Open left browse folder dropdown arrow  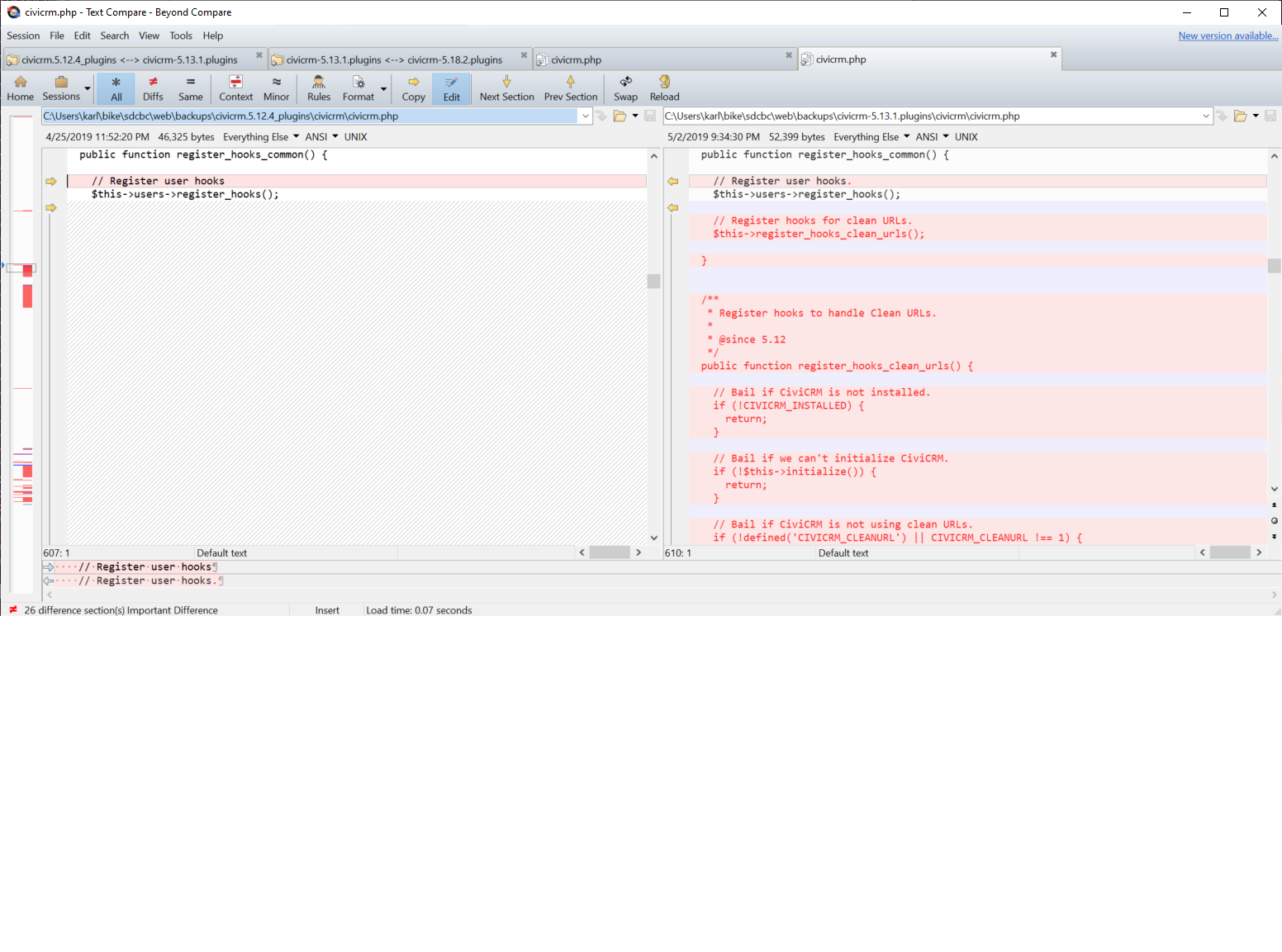635,116
